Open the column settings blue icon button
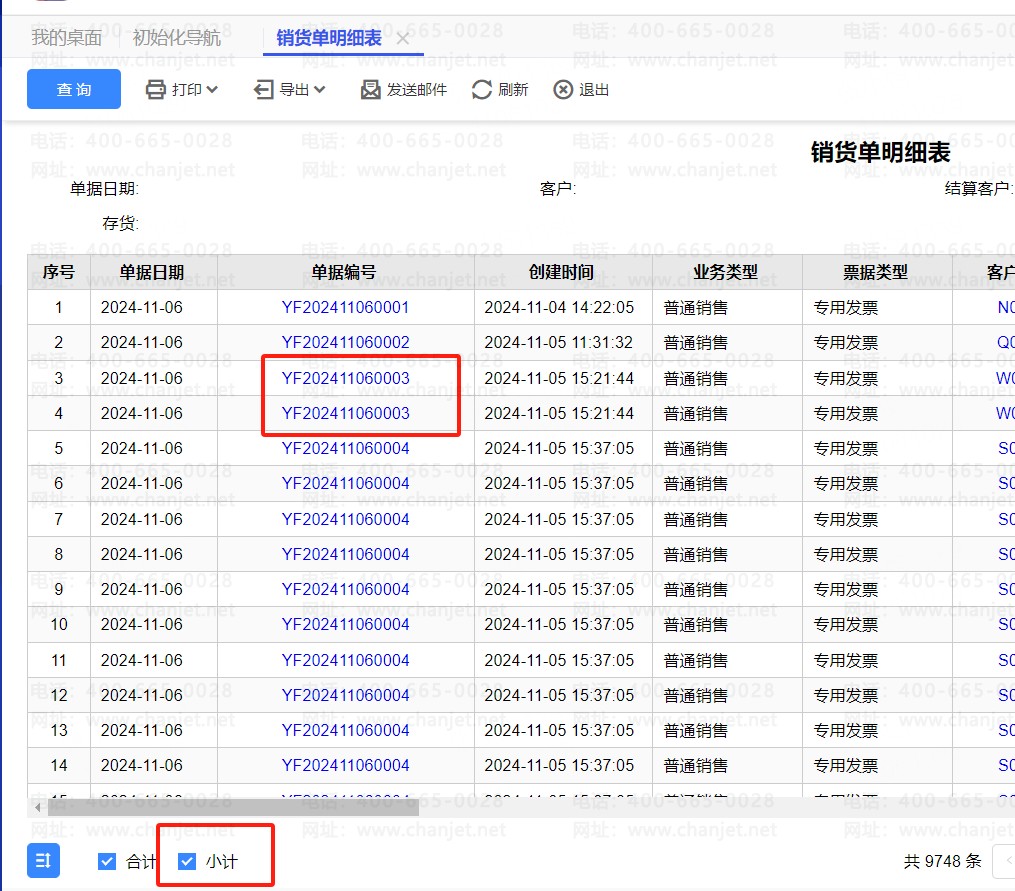This screenshot has height=891, width=1015. [x=43, y=861]
